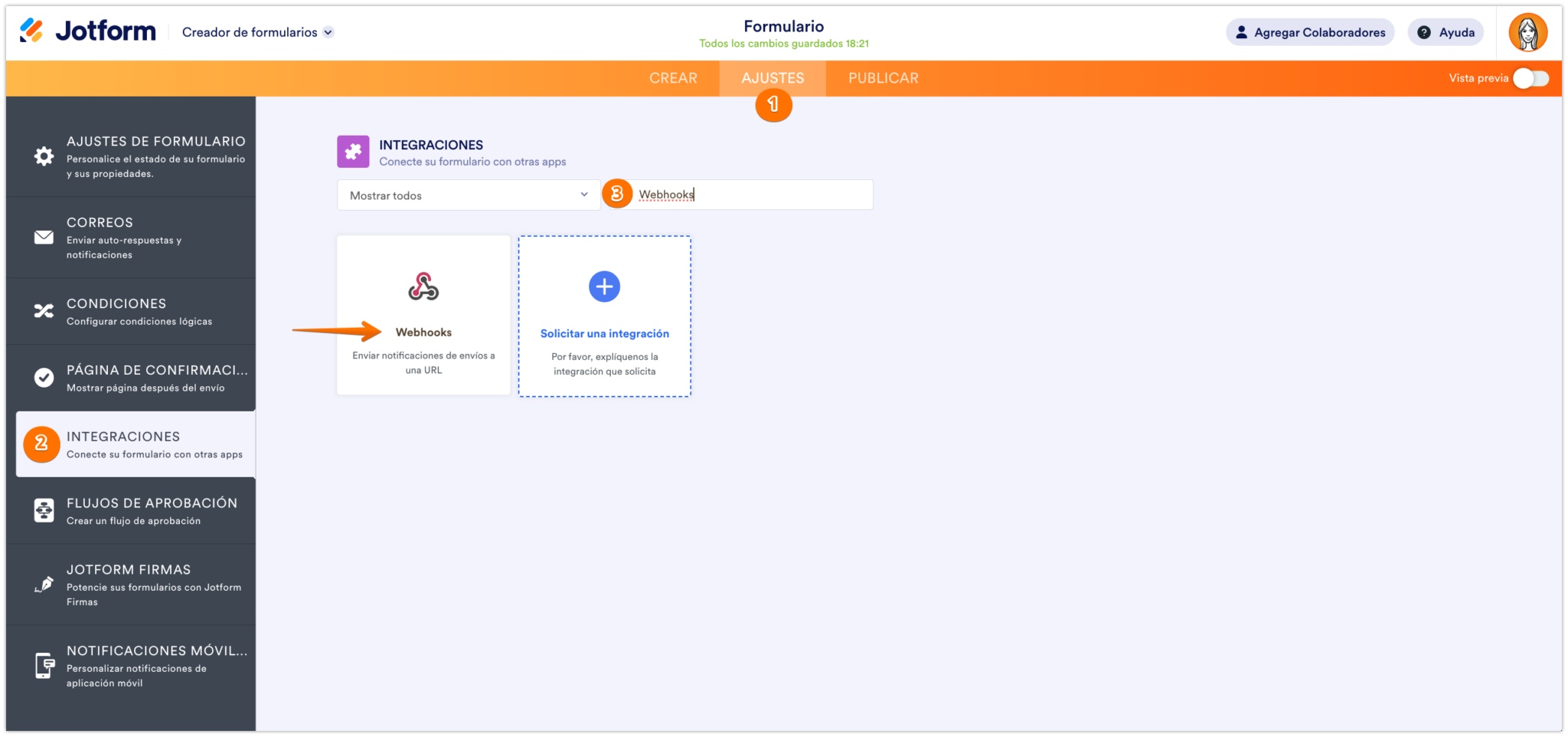Open the Mostrar todos filter dropdown
The height and width of the screenshot is (737, 1568).
click(468, 195)
